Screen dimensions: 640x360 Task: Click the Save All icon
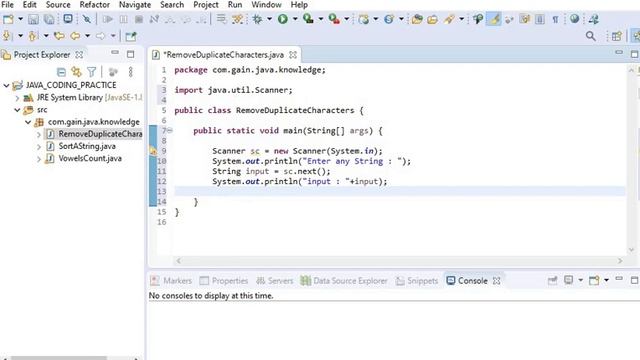click(x=49, y=19)
